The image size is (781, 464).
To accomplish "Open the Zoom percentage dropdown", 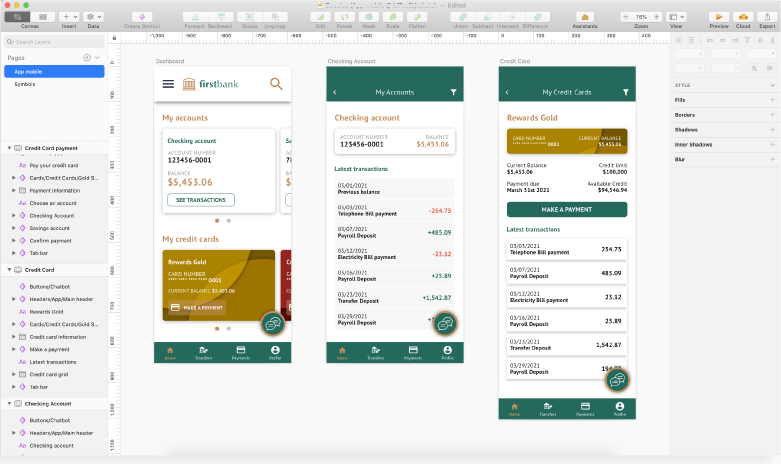I will [641, 17].
